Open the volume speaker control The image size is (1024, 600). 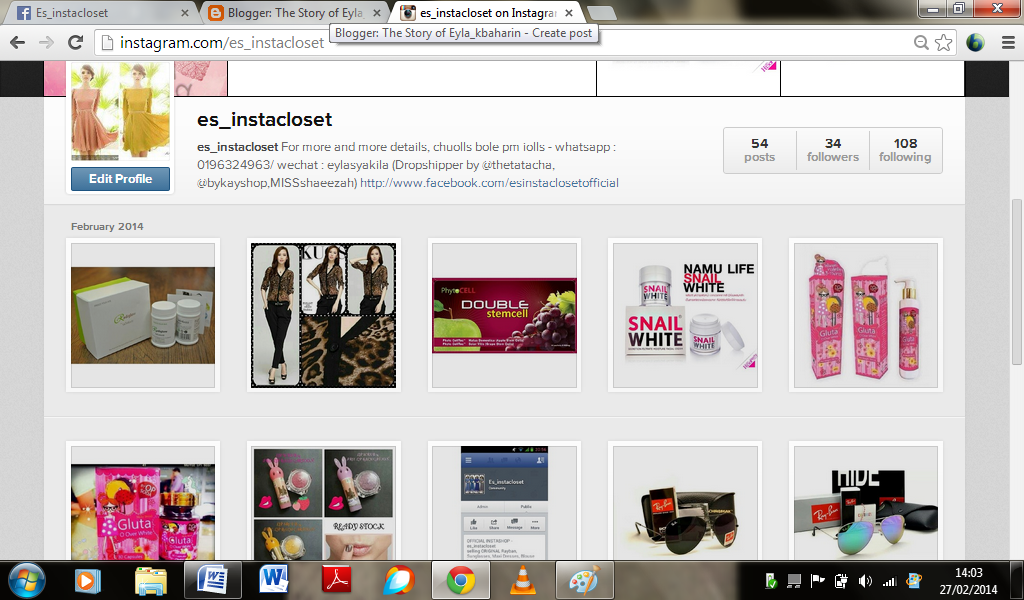(x=865, y=580)
